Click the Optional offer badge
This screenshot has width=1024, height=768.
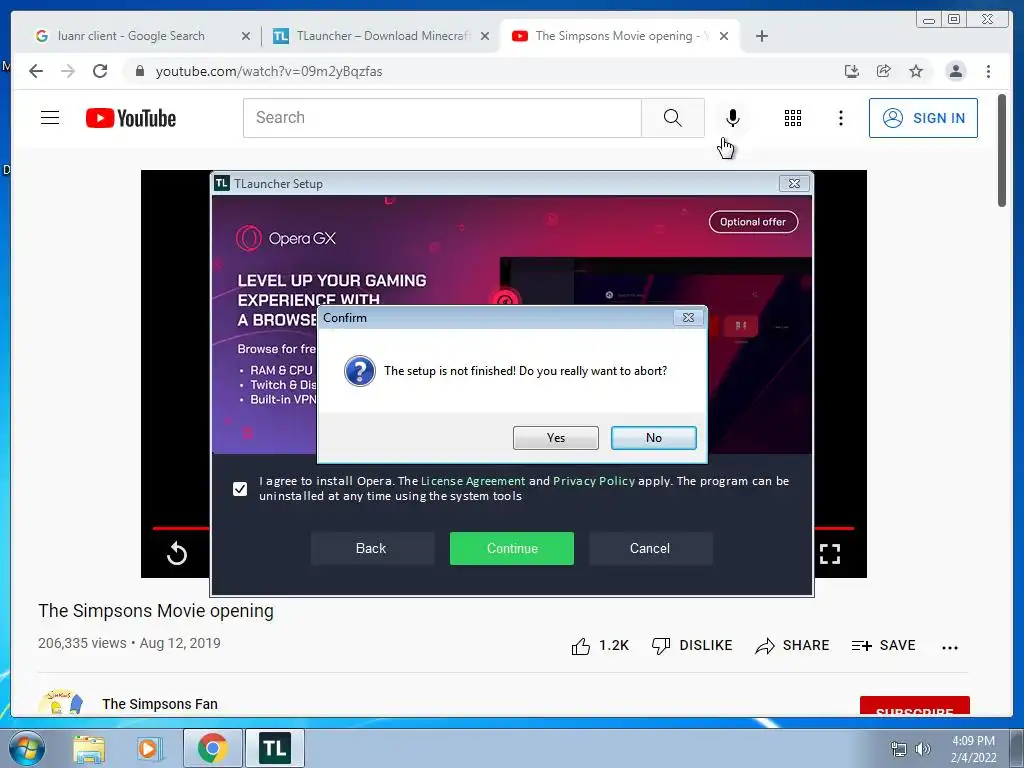[753, 222]
